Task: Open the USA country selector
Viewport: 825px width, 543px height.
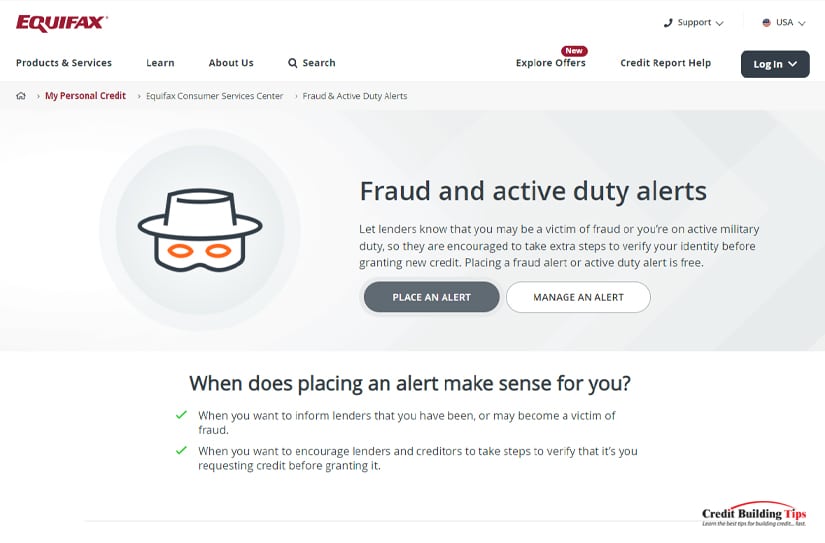Action: point(784,23)
